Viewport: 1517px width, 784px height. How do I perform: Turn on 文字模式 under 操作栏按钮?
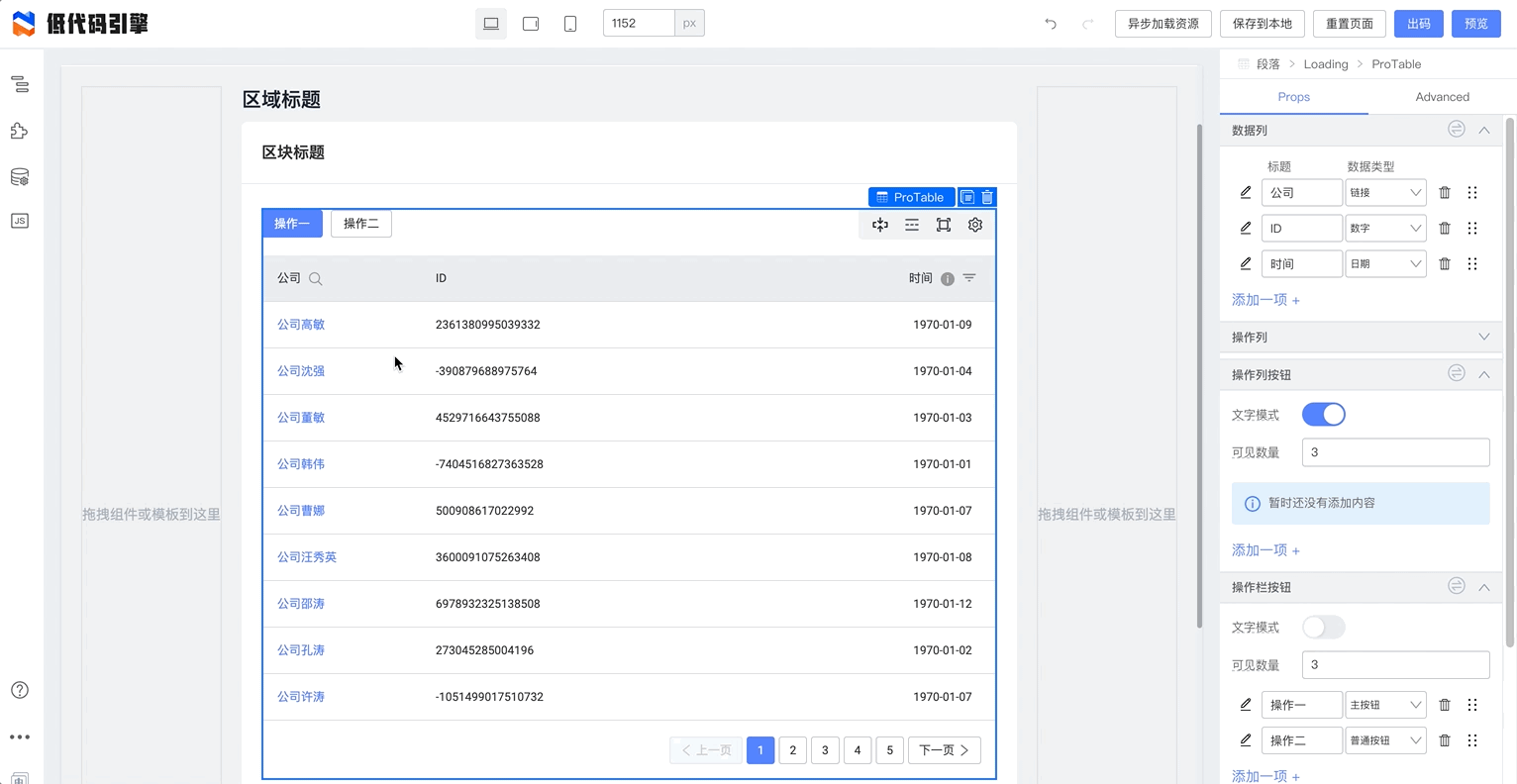(x=1324, y=628)
